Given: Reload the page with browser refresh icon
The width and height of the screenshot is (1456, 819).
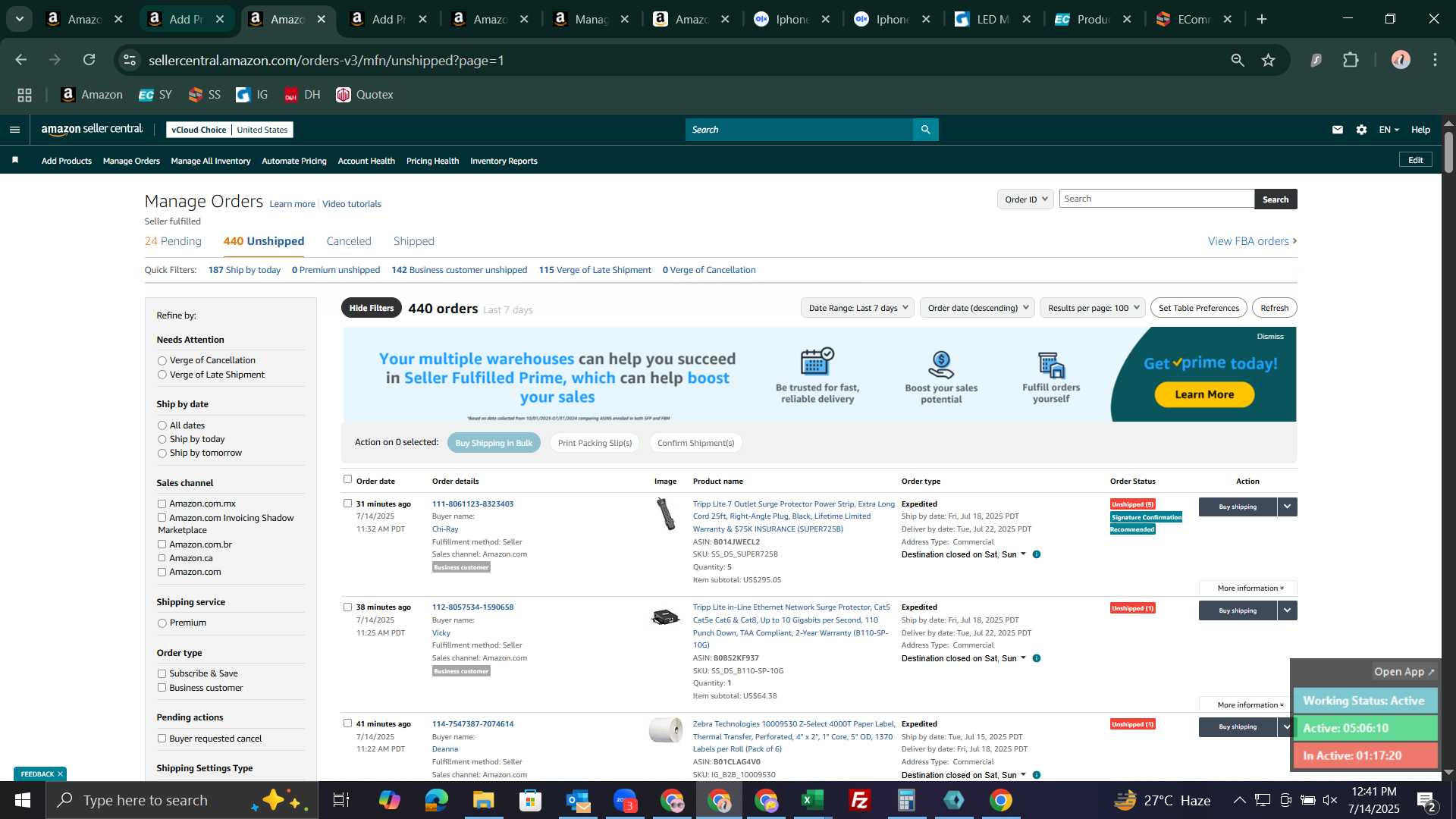Looking at the screenshot, I should tap(89, 60).
